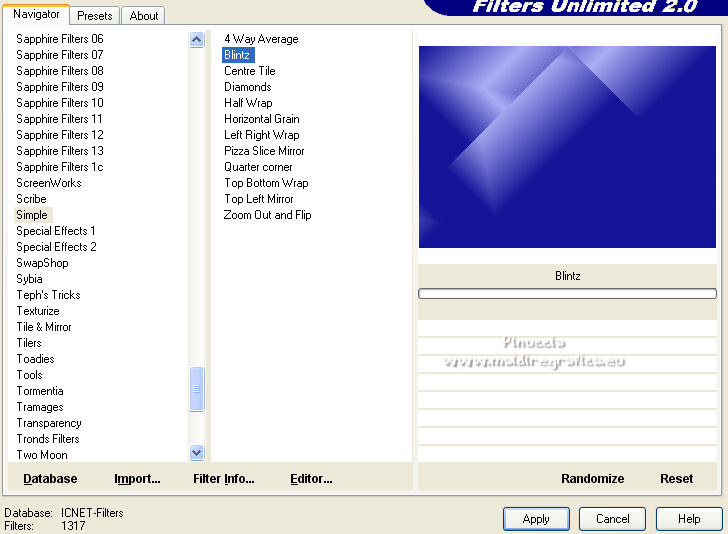The width and height of the screenshot is (728, 534).
Task: Select the Texturize category
Action: (38, 311)
